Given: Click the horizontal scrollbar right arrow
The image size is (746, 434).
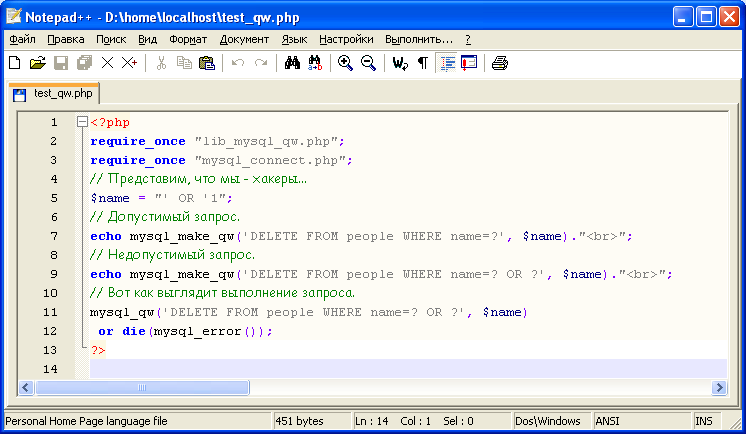Looking at the screenshot, I should (718, 387).
